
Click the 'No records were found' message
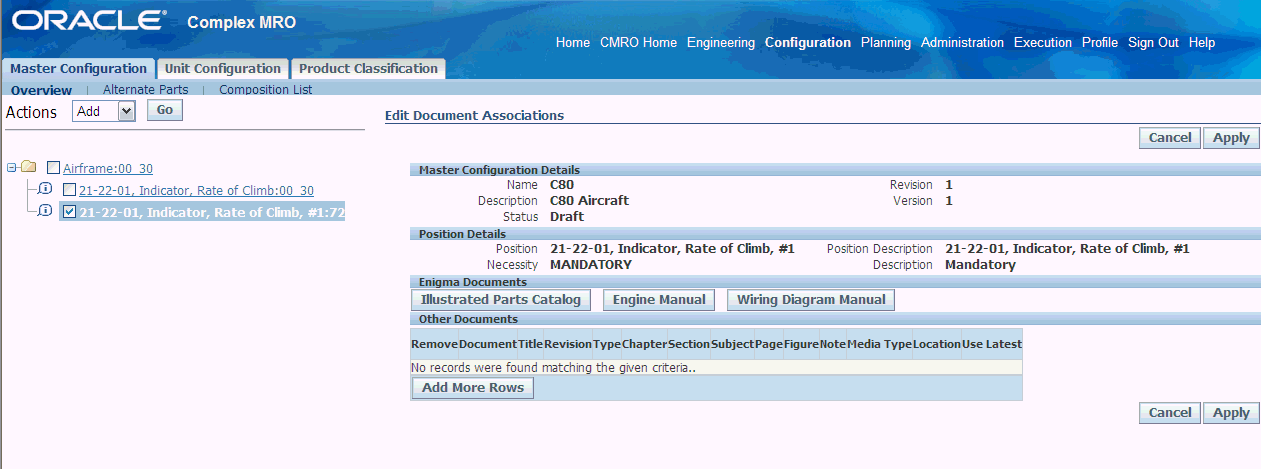tap(554, 368)
